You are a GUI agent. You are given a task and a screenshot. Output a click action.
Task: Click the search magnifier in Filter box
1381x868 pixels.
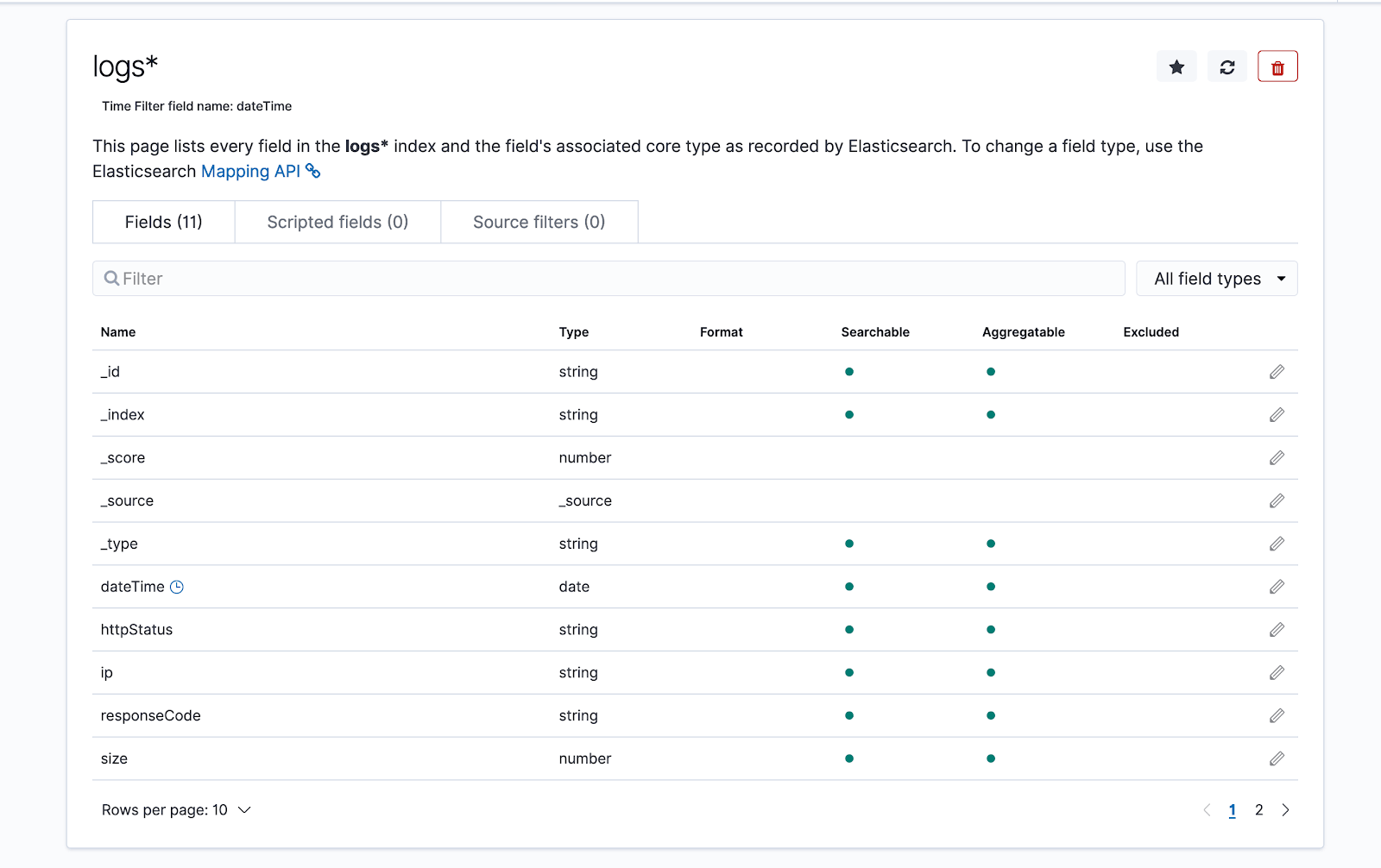pyautogui.click(x=111, y=279)
